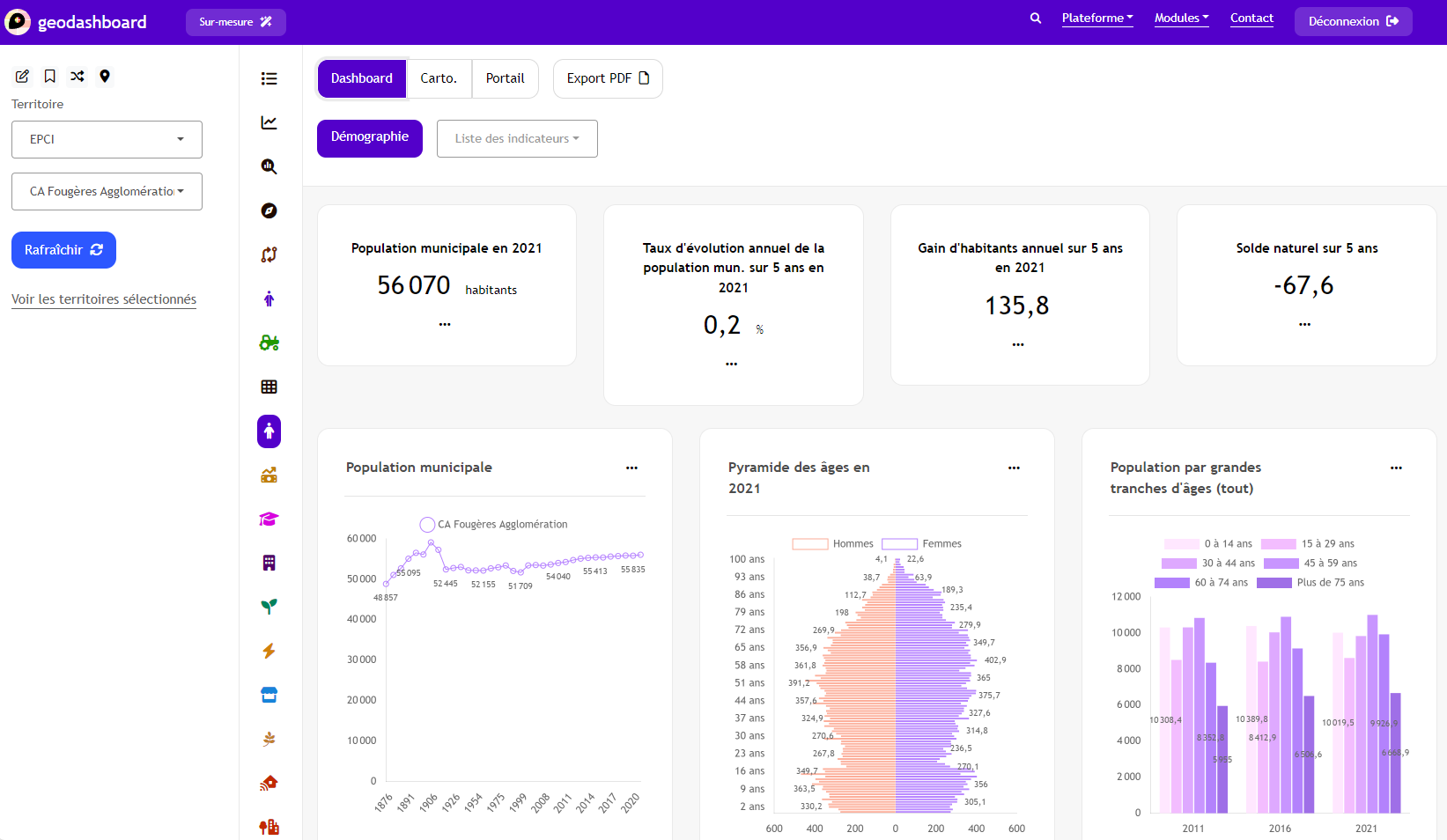
Task: Select the compass icon in sidebar
Action: [269, 210]
